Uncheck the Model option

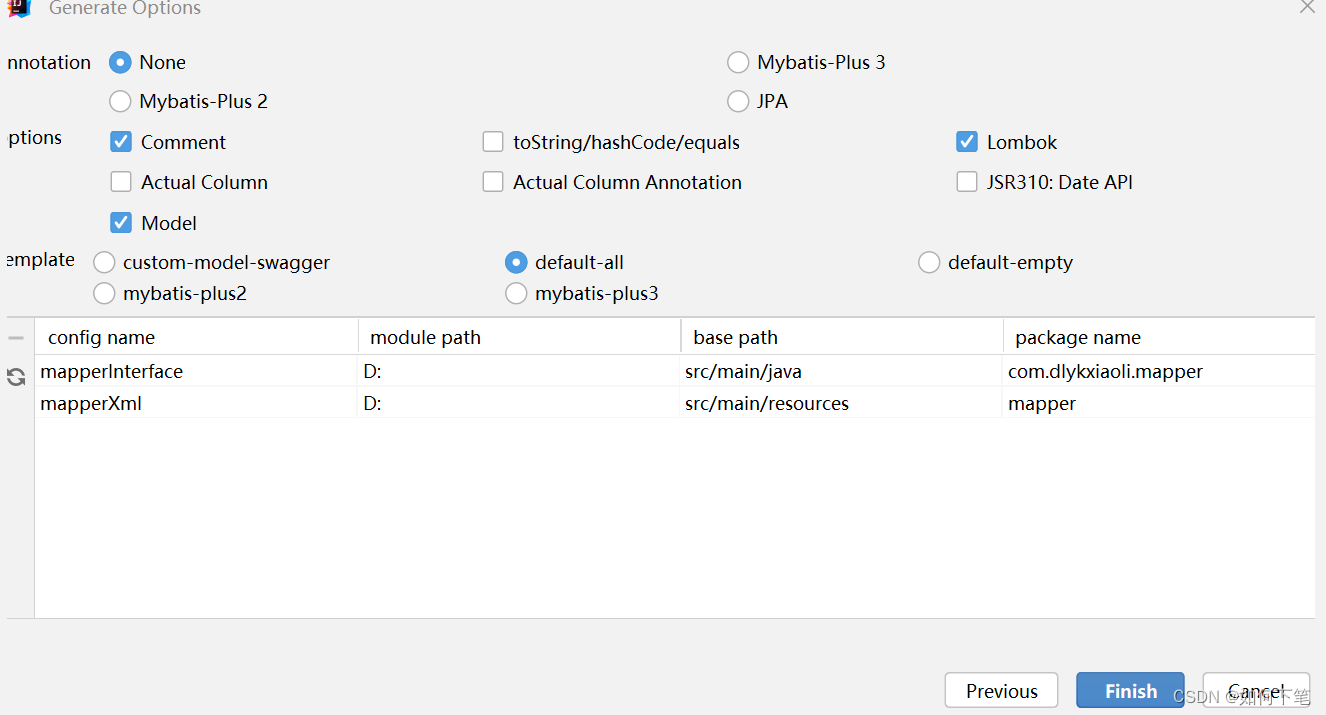[x=121, y=222]
